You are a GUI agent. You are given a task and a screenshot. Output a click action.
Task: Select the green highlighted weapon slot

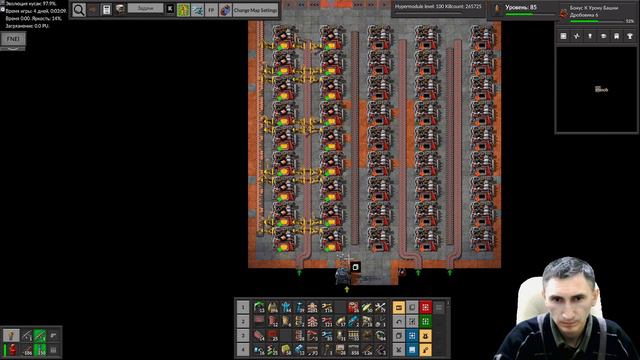(x=40, y=336)
